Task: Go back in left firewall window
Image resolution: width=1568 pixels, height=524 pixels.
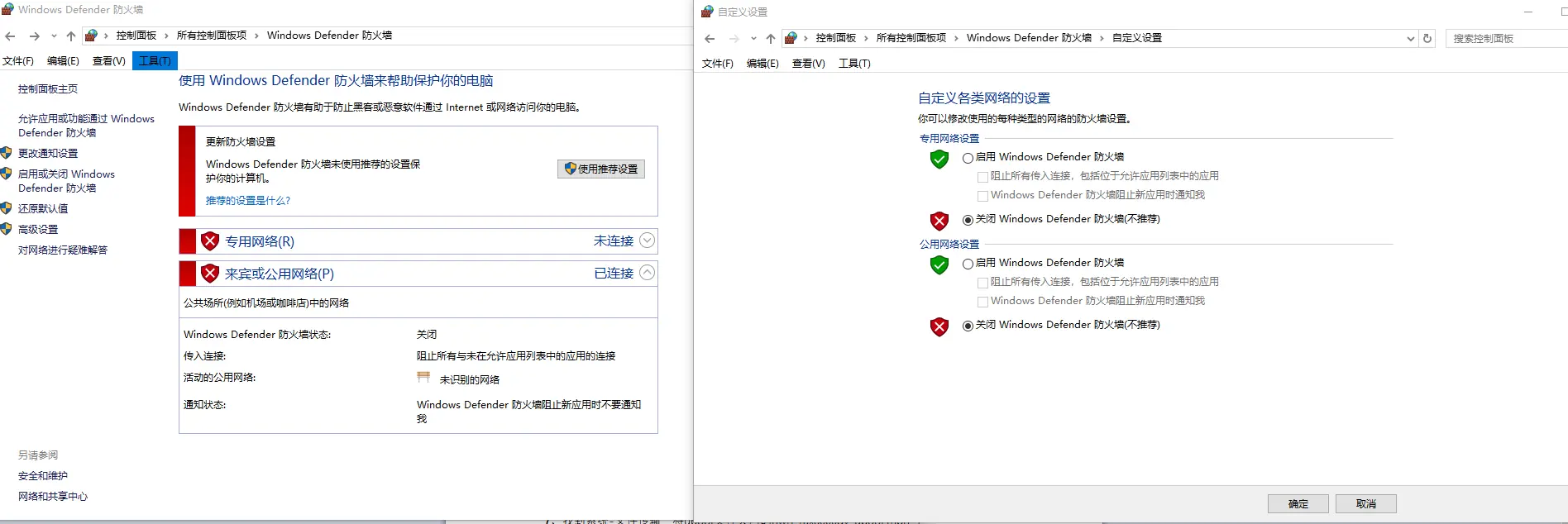Action: (x=10, y=36)
